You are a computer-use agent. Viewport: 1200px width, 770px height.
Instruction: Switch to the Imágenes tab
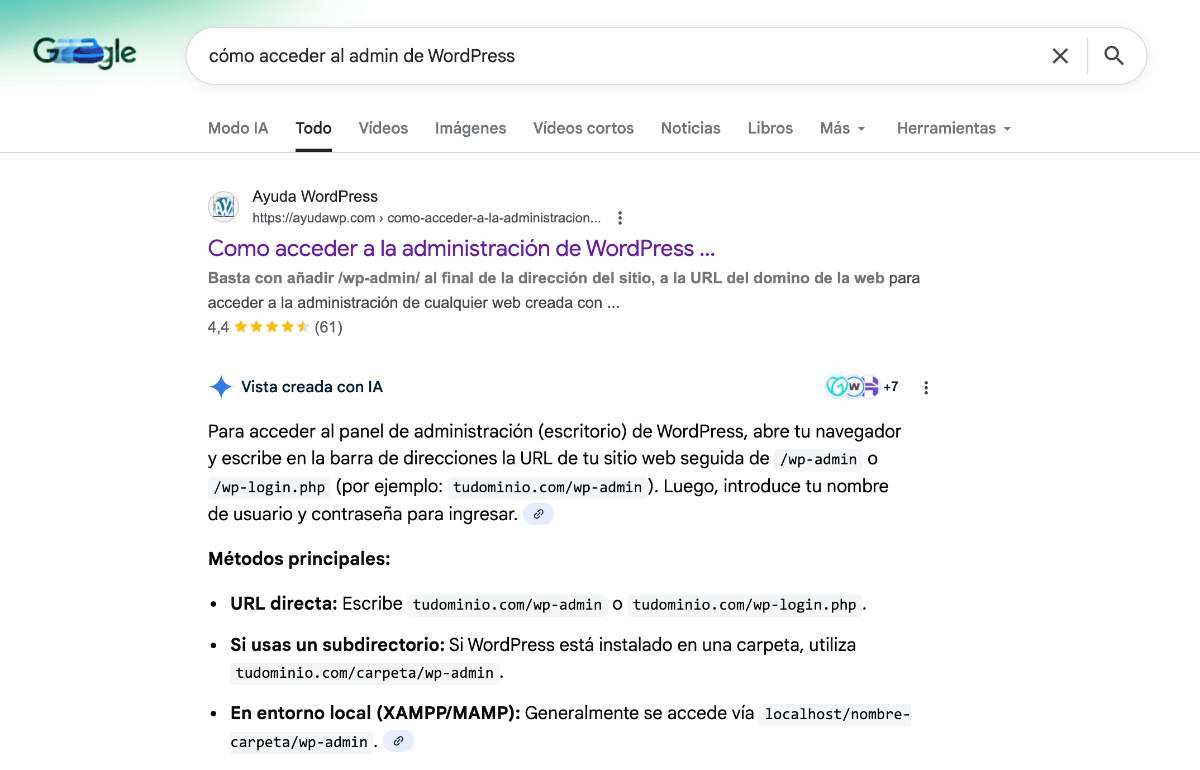(x=470, y=128)
